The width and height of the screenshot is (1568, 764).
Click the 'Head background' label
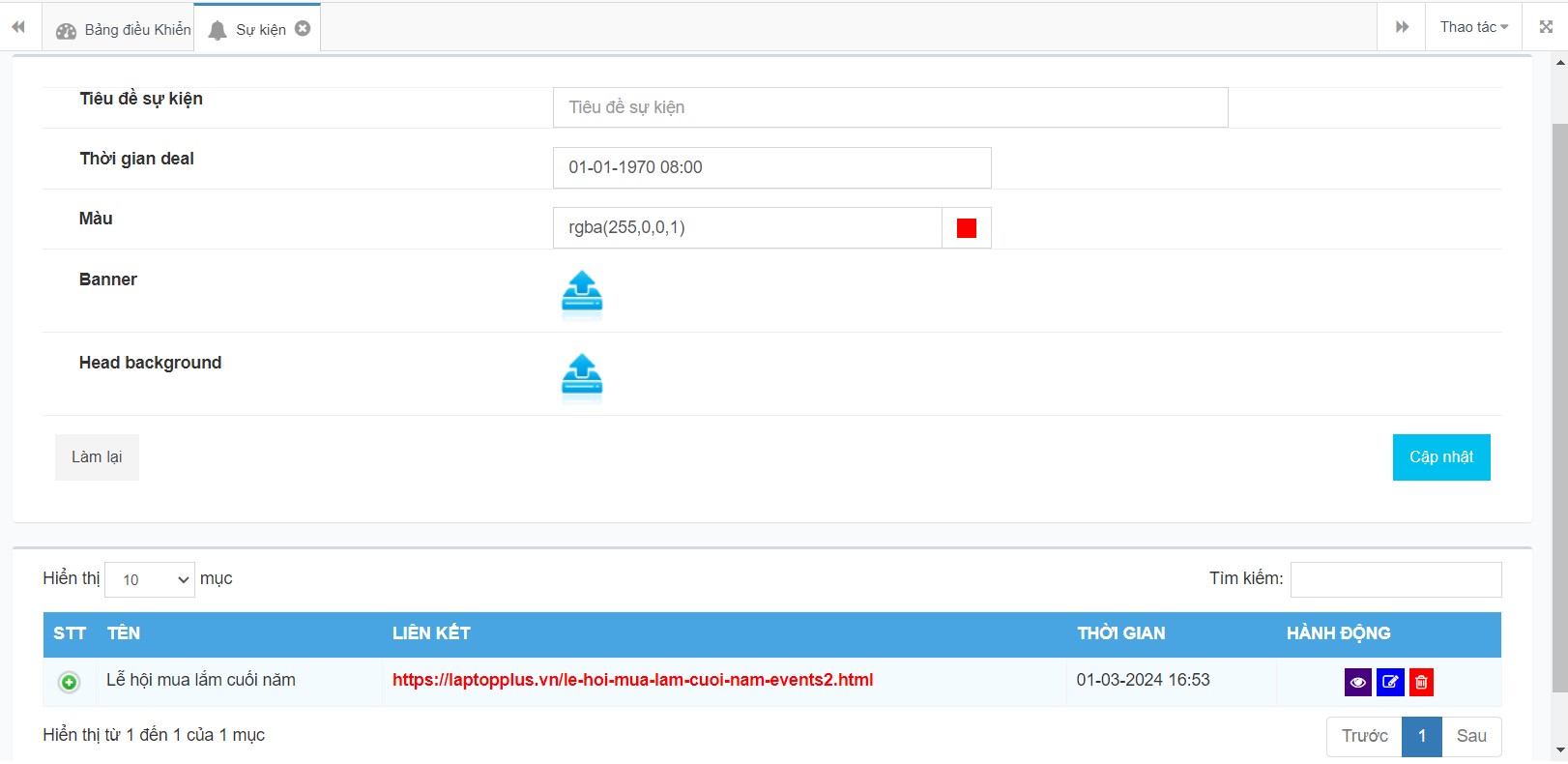[x=150, y=363]
